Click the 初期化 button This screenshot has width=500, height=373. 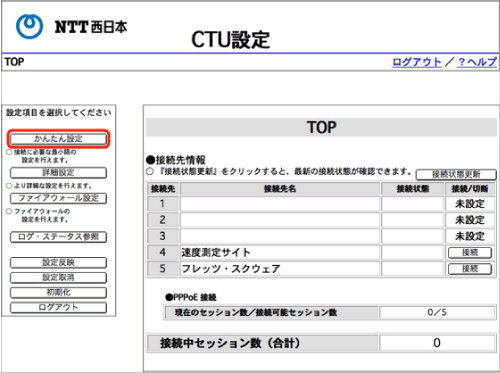(58, 292)
